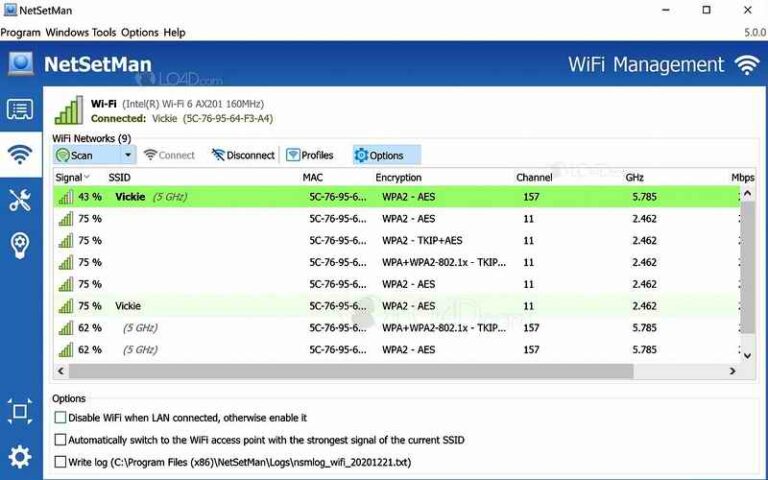This screenshot has width=768, height=480.
Task: Open the Program menu
Action: coord(20,32)
